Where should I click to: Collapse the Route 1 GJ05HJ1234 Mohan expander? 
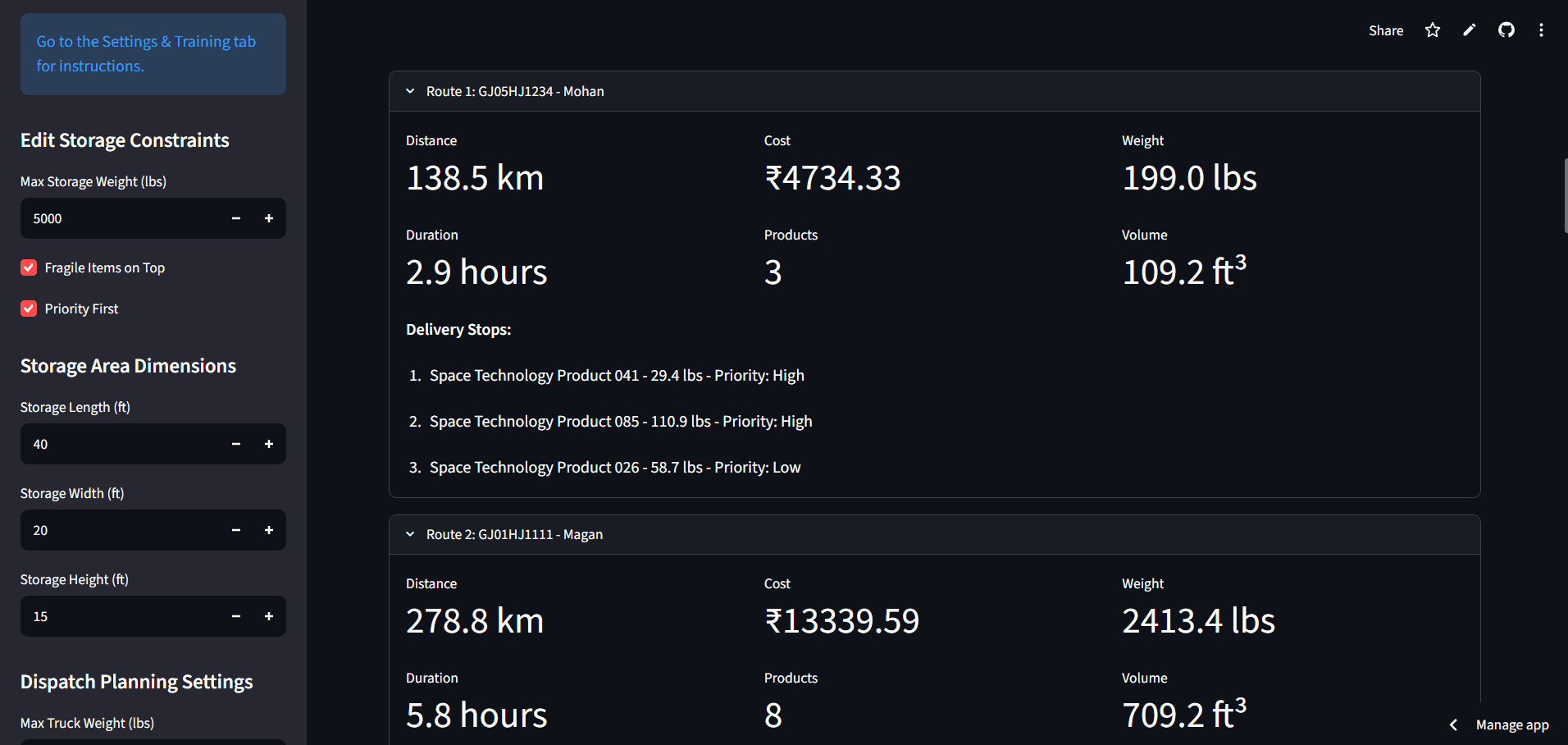click(x=935, y=91)
